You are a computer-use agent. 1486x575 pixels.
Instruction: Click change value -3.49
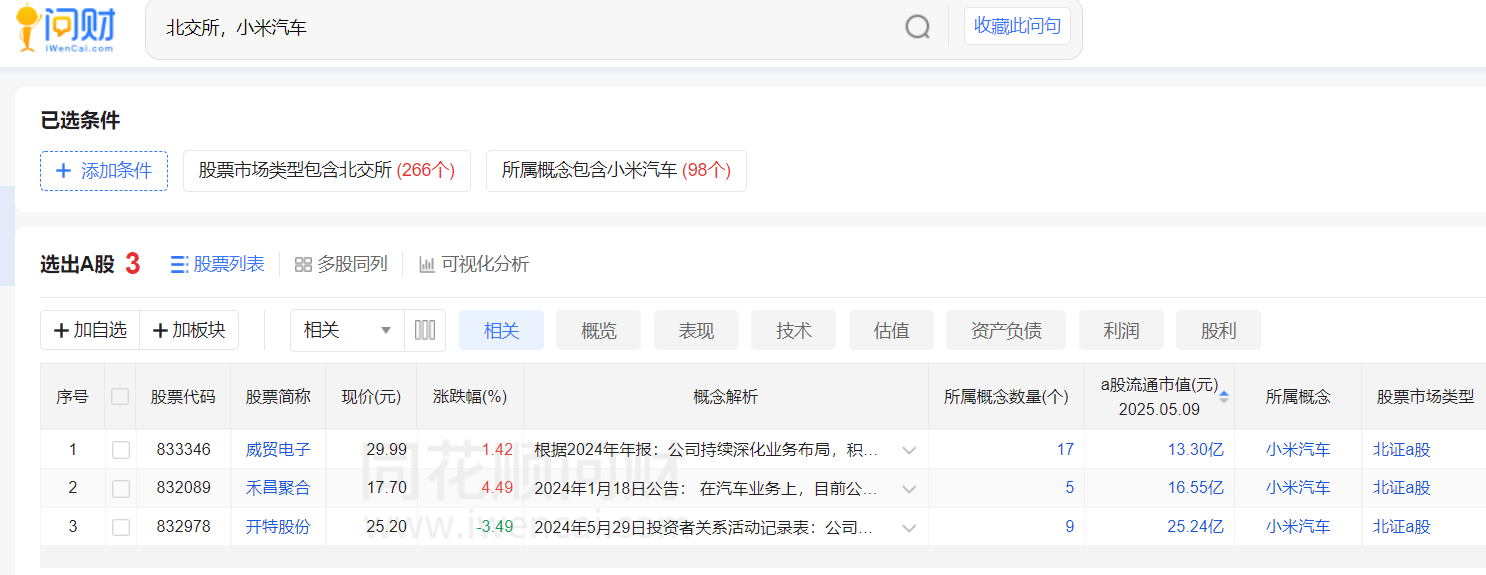coord(494,526)
